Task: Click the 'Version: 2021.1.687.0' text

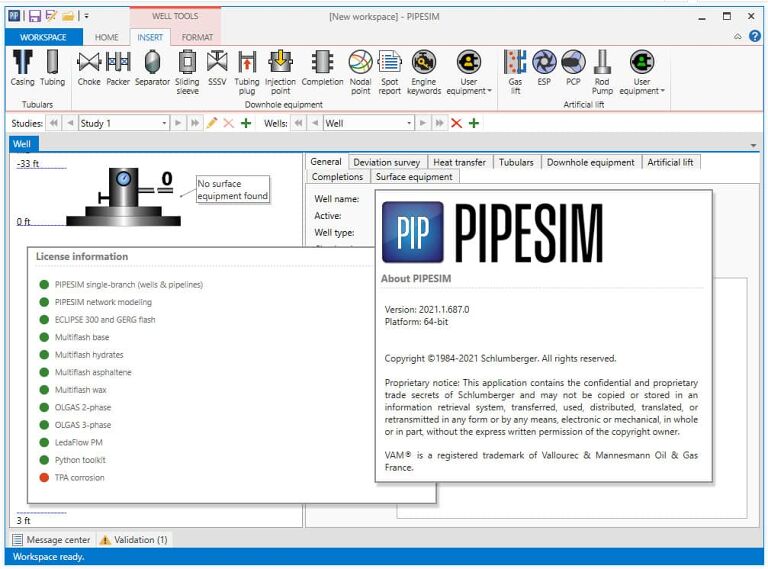Action: 427,309
